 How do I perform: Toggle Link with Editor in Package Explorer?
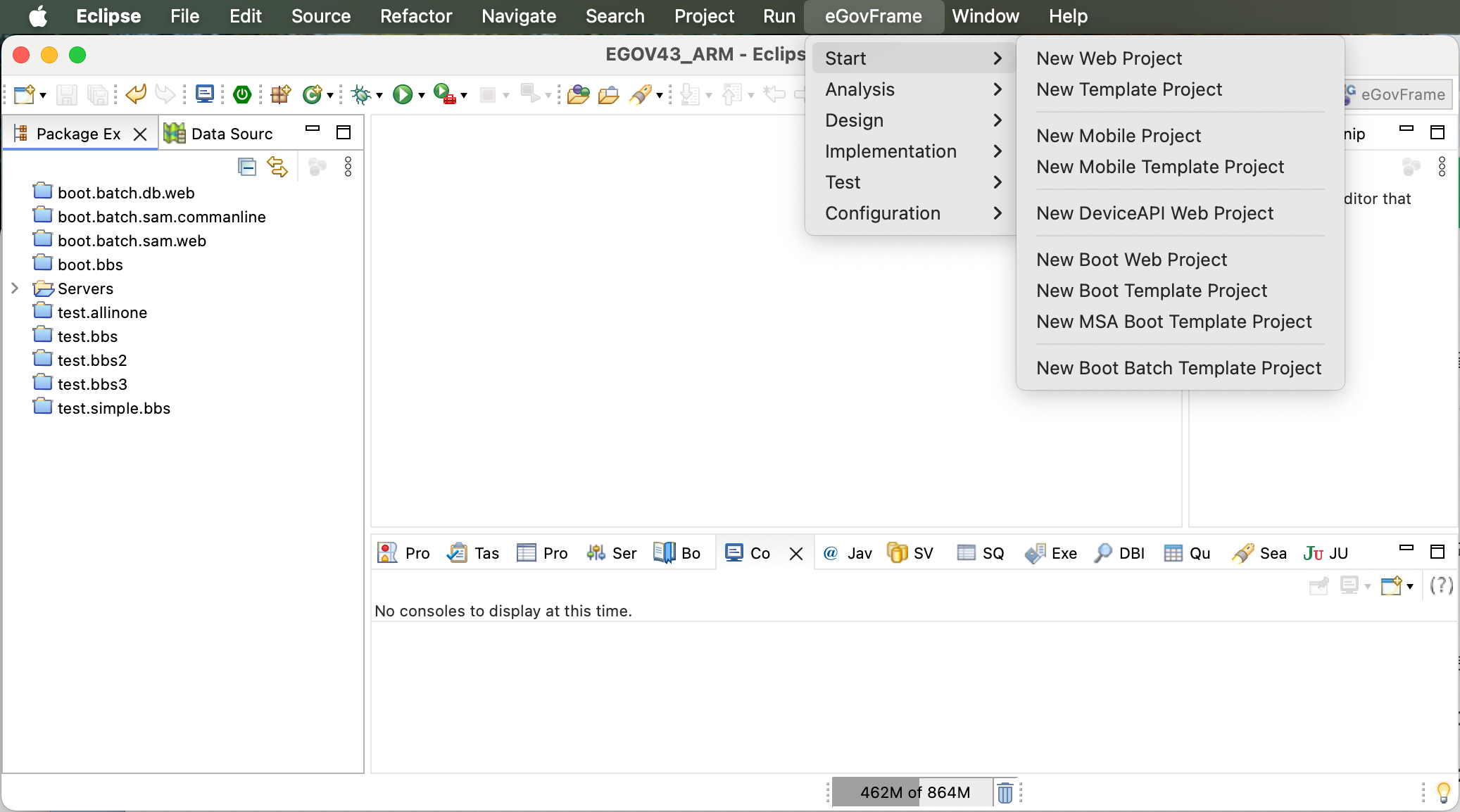pos(277,167)
